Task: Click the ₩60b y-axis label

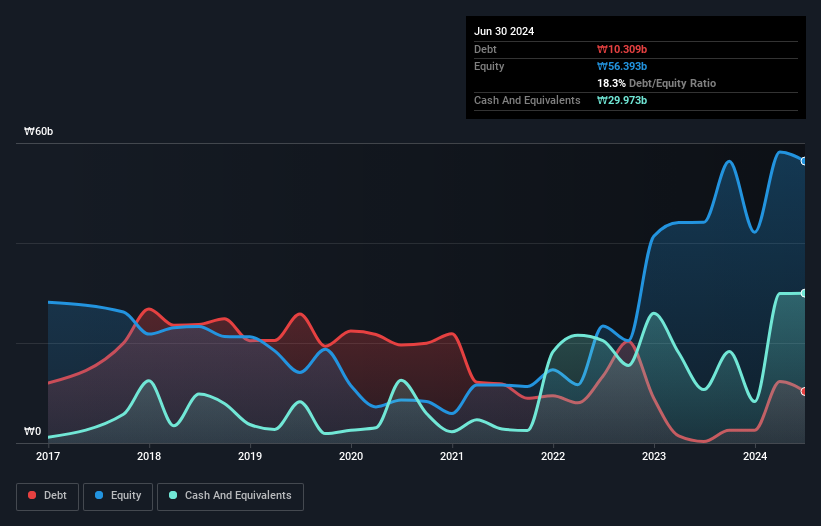Action: [38, 131]
